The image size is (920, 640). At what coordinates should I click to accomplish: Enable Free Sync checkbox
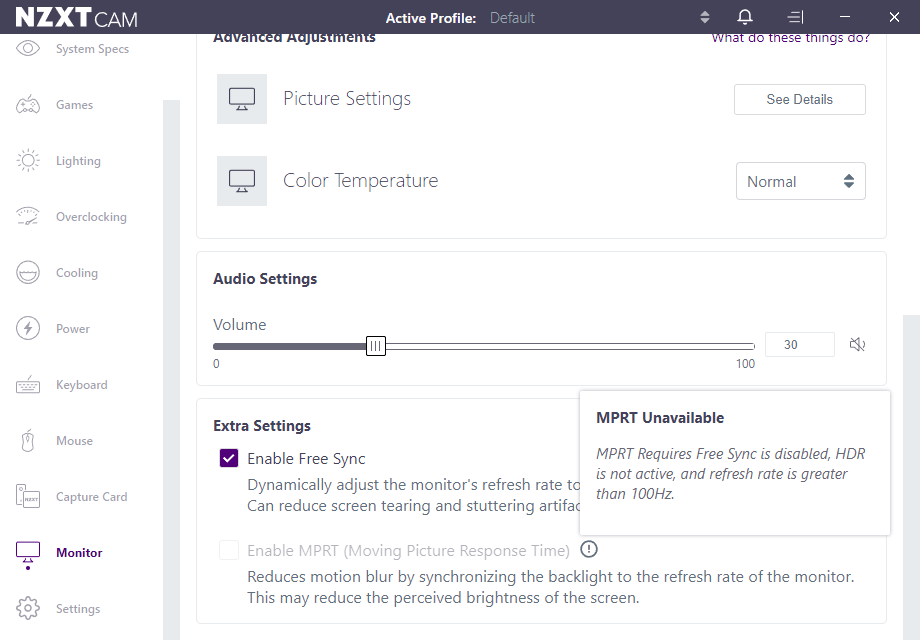pyautogui.click(x=228, y=457)
